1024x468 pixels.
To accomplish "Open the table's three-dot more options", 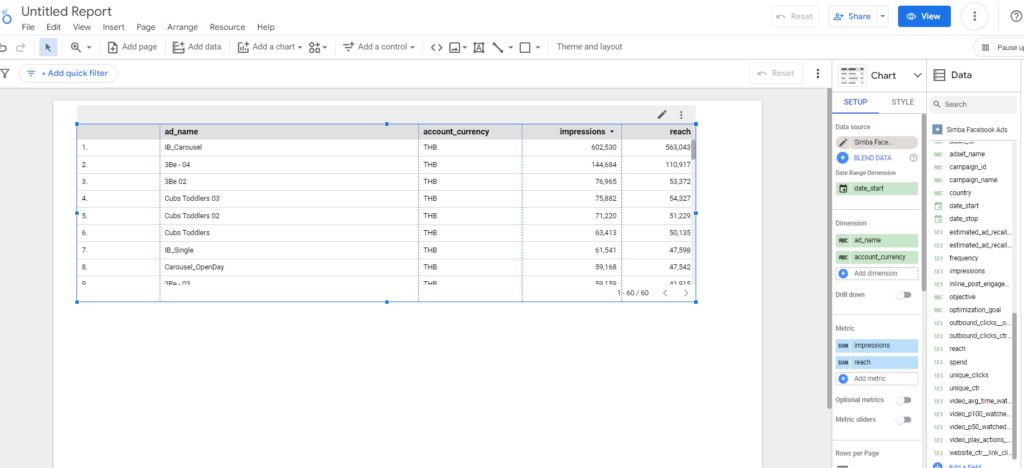I will 681,115.
